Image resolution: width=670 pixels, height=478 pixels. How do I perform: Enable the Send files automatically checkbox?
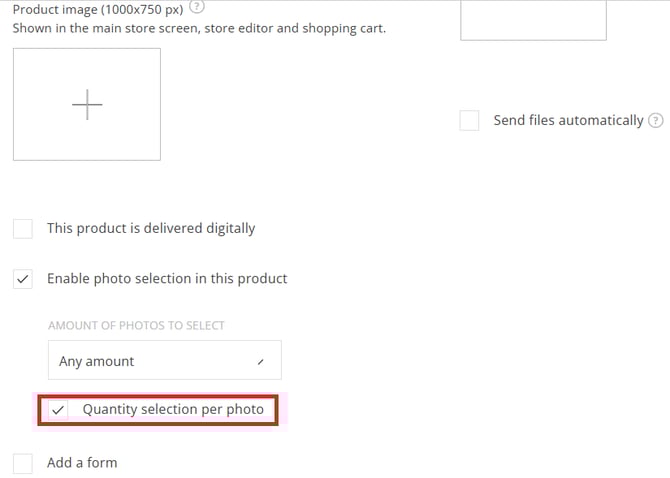coord(469,121)
